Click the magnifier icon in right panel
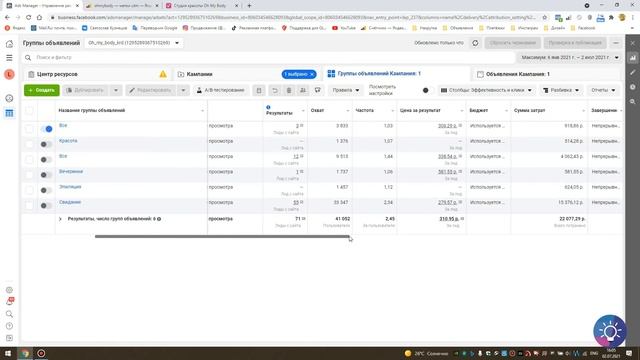This screenshot has height=360, width=640. pyautogui.click(x=633, y=102)
